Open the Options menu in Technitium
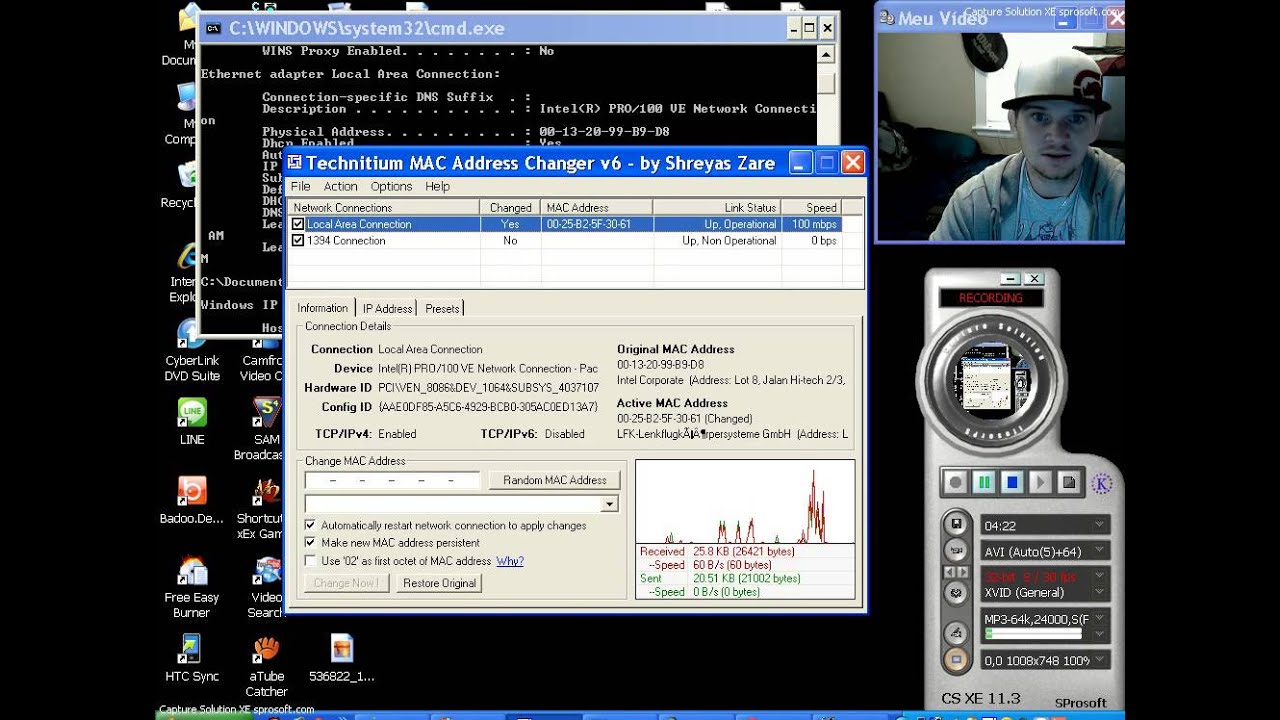Viewport: 1280px width, 720px height. 391,187
